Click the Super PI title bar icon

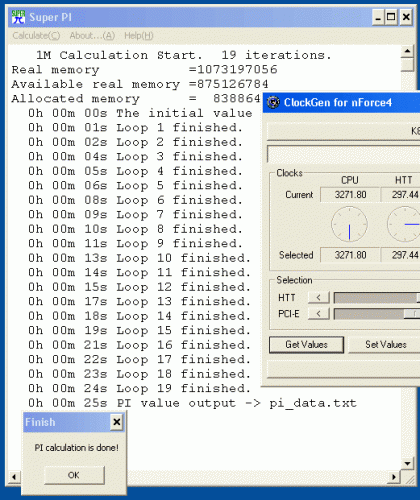click(18, 17)
